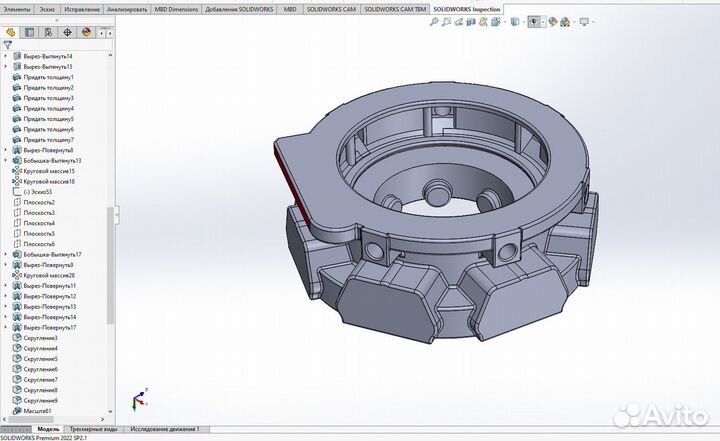Toggle the Apply Scene icon
Screen dimensions: 720x441
(x=566, y=21)
